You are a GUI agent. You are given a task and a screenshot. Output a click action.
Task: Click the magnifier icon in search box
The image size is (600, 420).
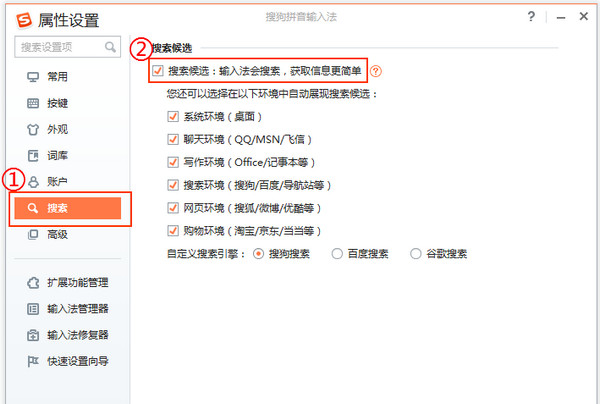point(110,47)
